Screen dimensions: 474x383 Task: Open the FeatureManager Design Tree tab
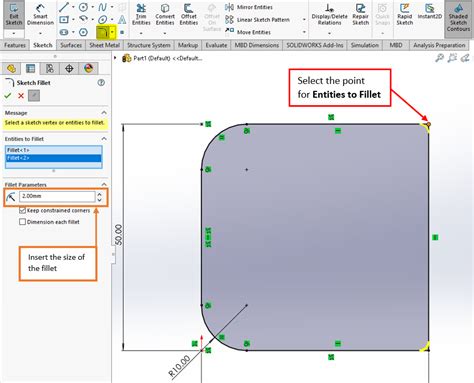11,69
